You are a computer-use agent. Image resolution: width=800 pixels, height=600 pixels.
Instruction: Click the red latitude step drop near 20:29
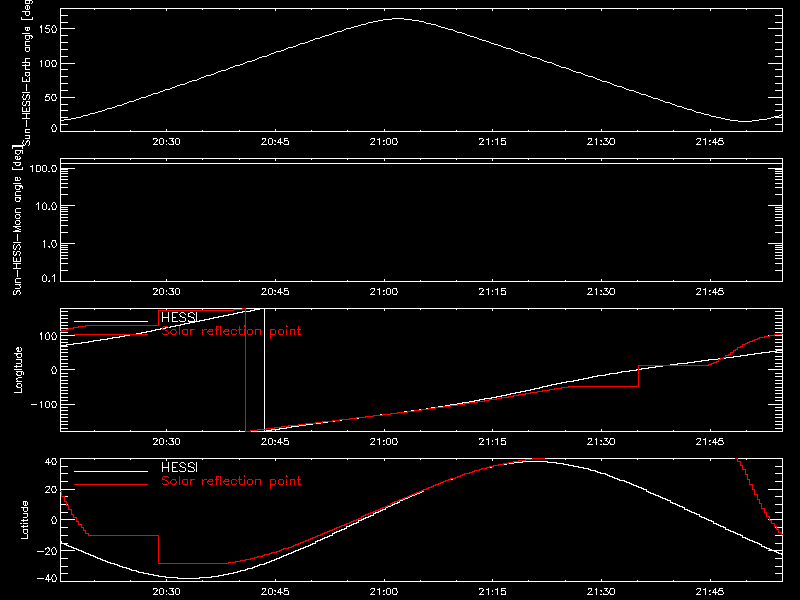[159, 549]
